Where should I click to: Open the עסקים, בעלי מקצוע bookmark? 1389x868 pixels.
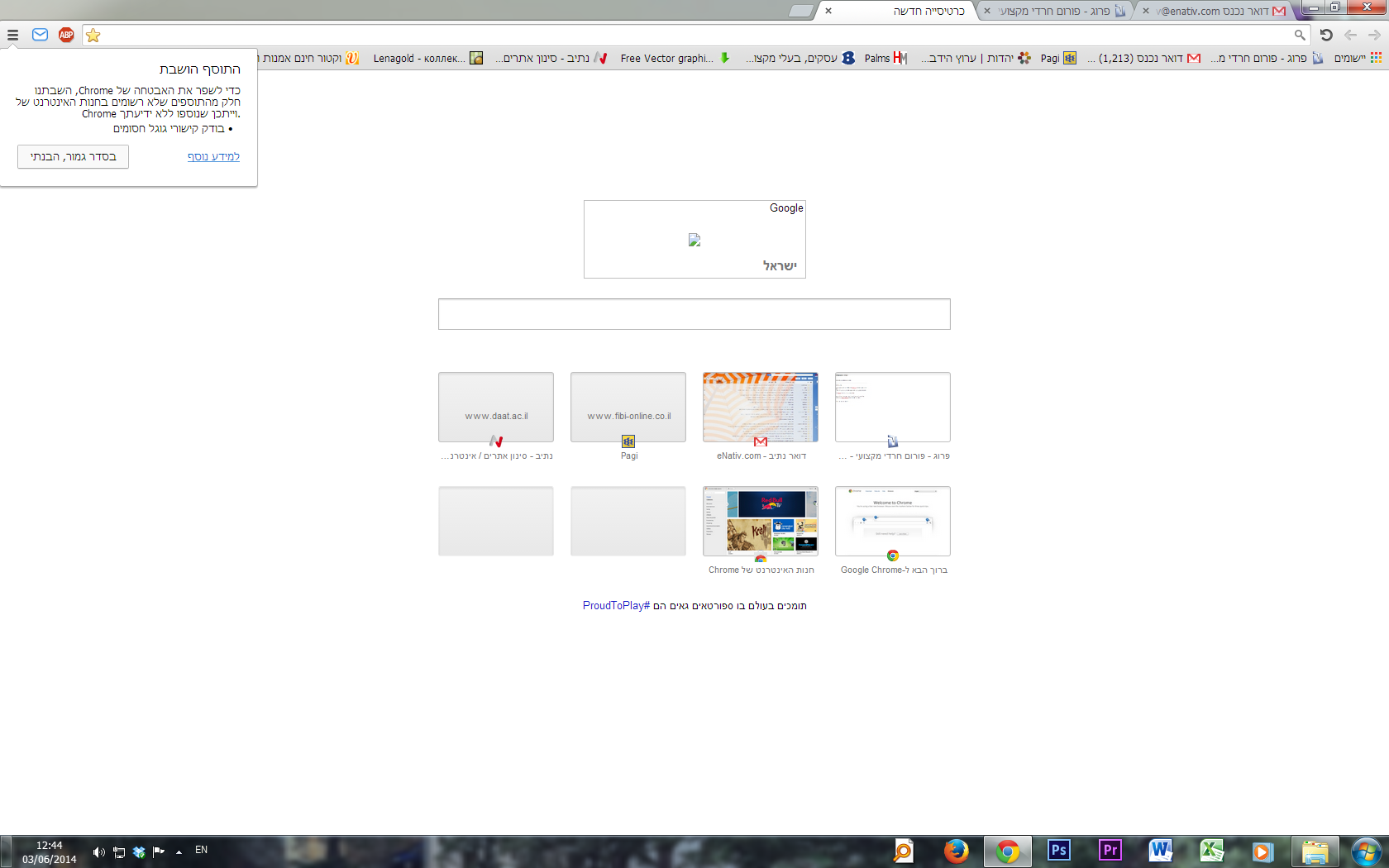(800, 58)
